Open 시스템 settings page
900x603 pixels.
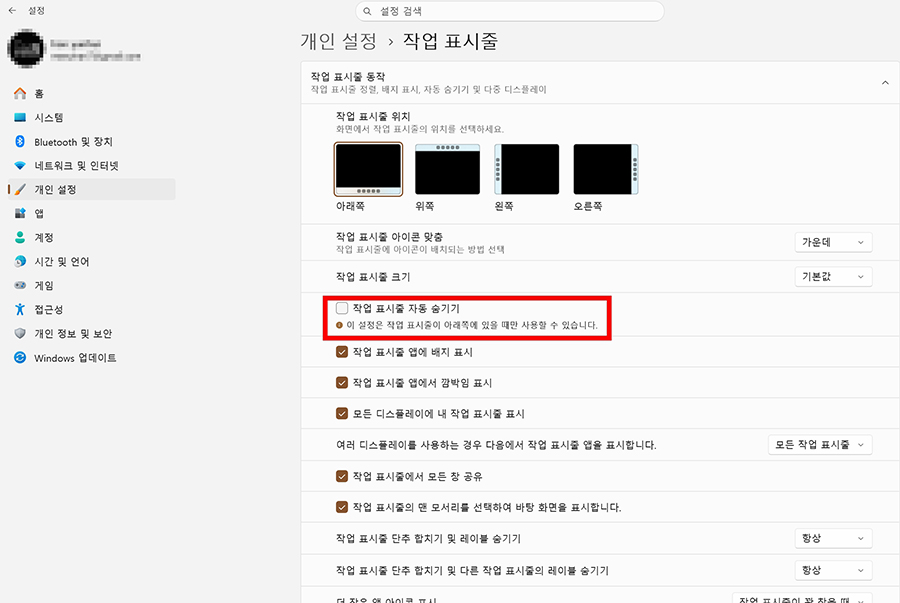[92, 118]
